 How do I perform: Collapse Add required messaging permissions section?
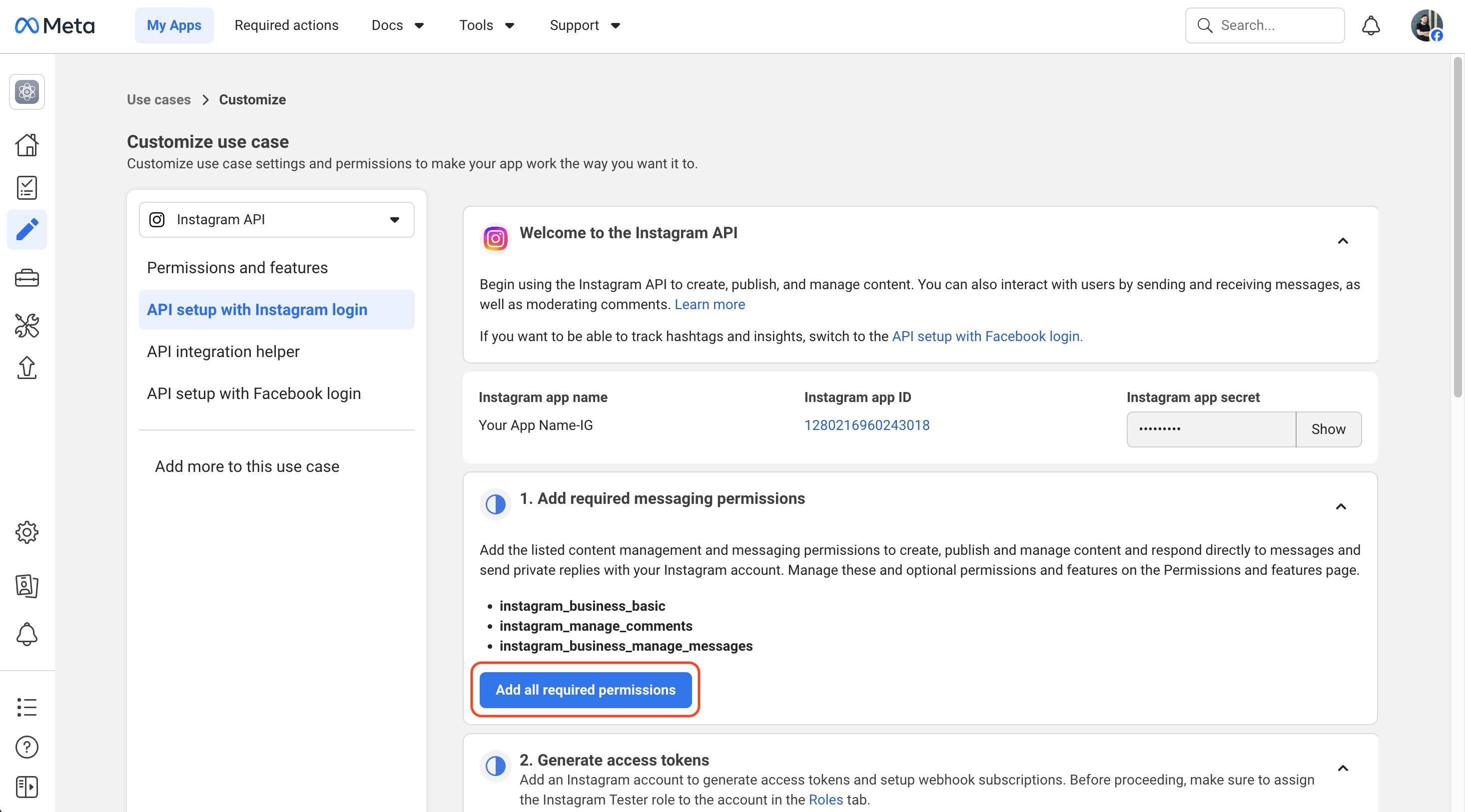[x=1341, y=506]
